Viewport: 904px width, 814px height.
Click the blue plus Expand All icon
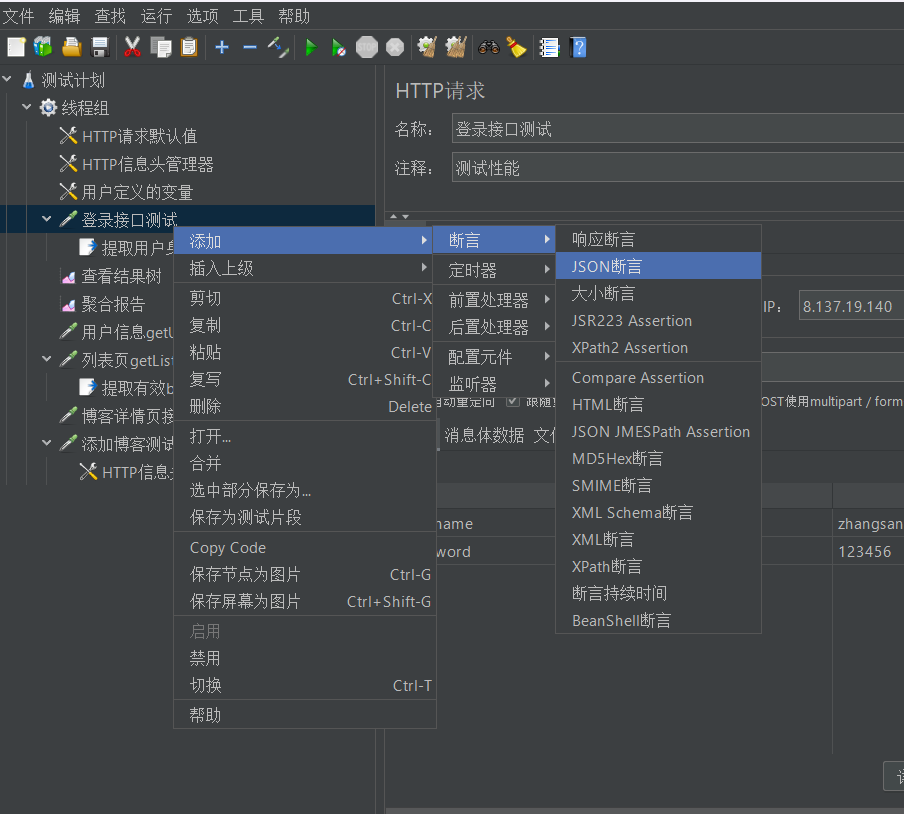221,47
